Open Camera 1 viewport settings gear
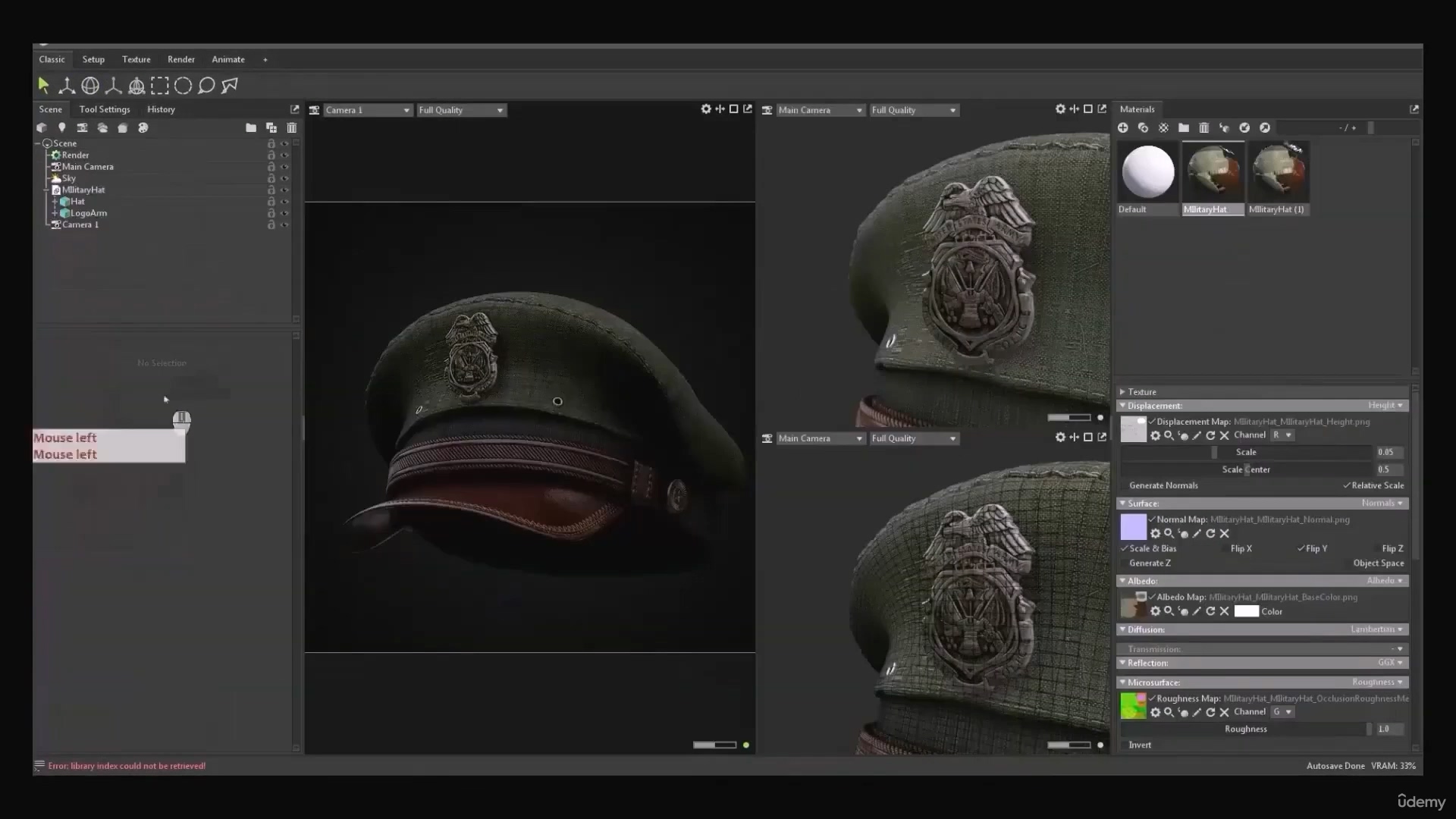The width and height of the screenshot is (1456, 819). (x=706, y=109)
